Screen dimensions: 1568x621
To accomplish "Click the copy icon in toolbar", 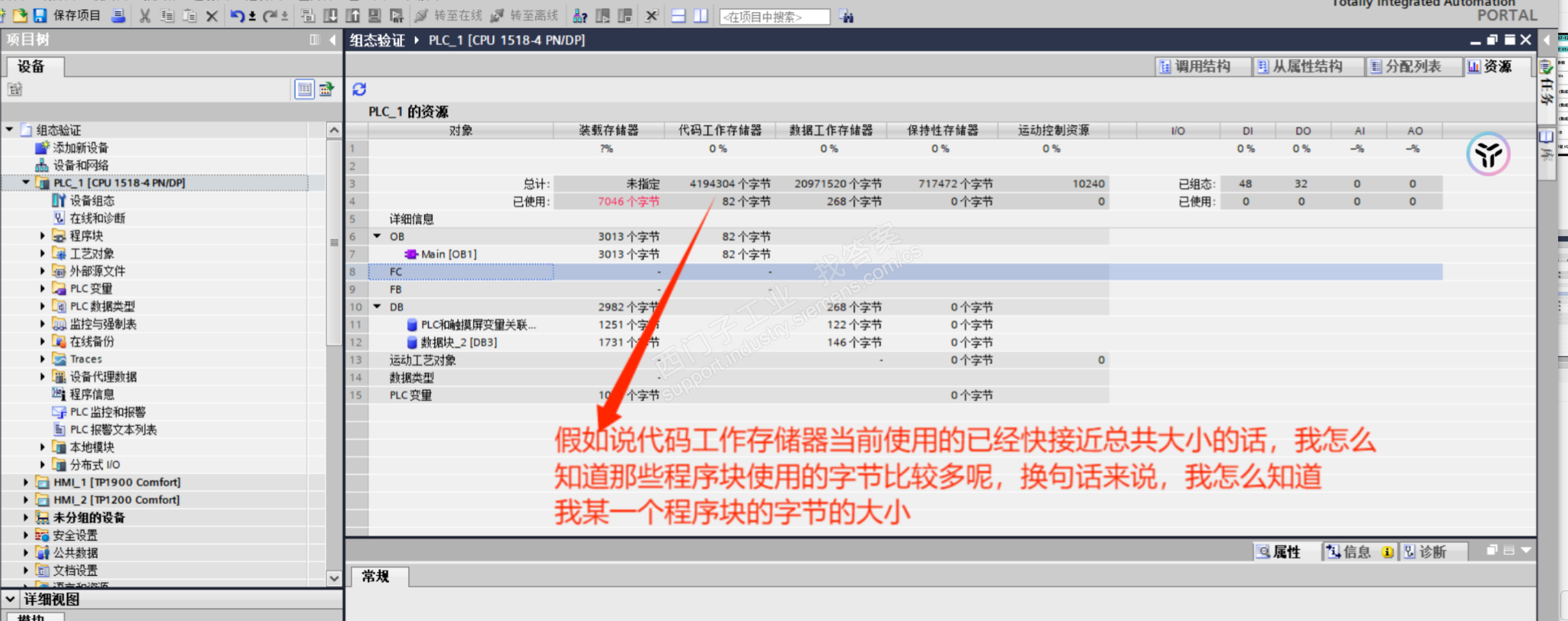I will point(168,15).
